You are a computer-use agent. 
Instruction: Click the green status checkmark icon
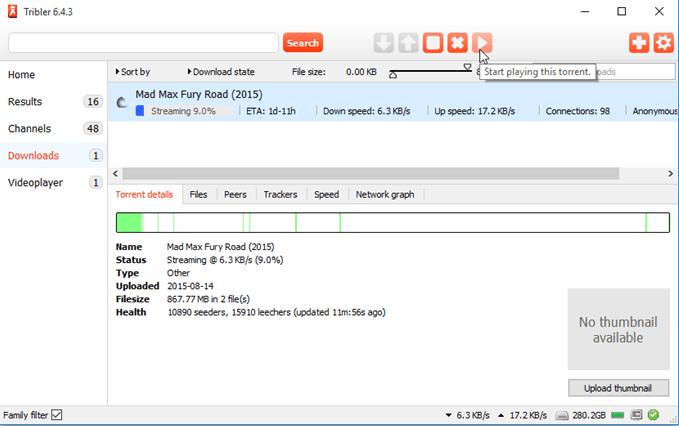[x=652, y=415]
